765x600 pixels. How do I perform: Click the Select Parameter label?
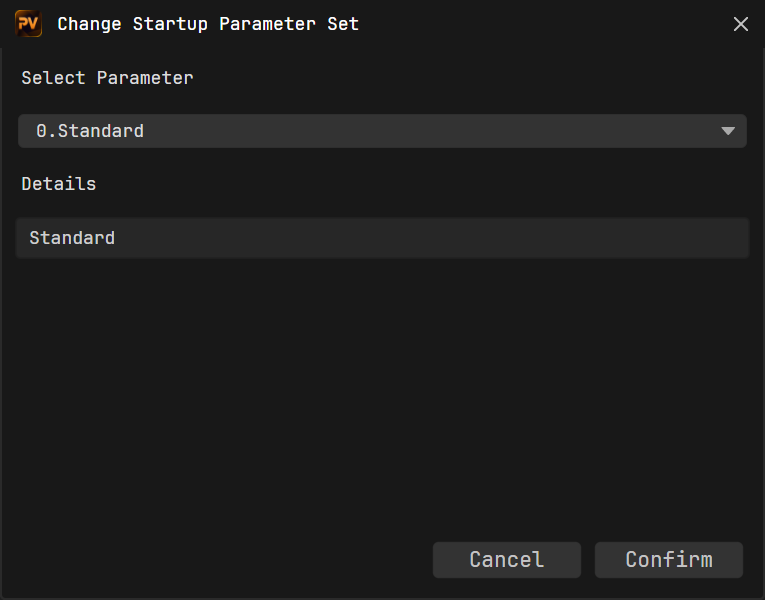pyautogui.click(x=107, y=78)
